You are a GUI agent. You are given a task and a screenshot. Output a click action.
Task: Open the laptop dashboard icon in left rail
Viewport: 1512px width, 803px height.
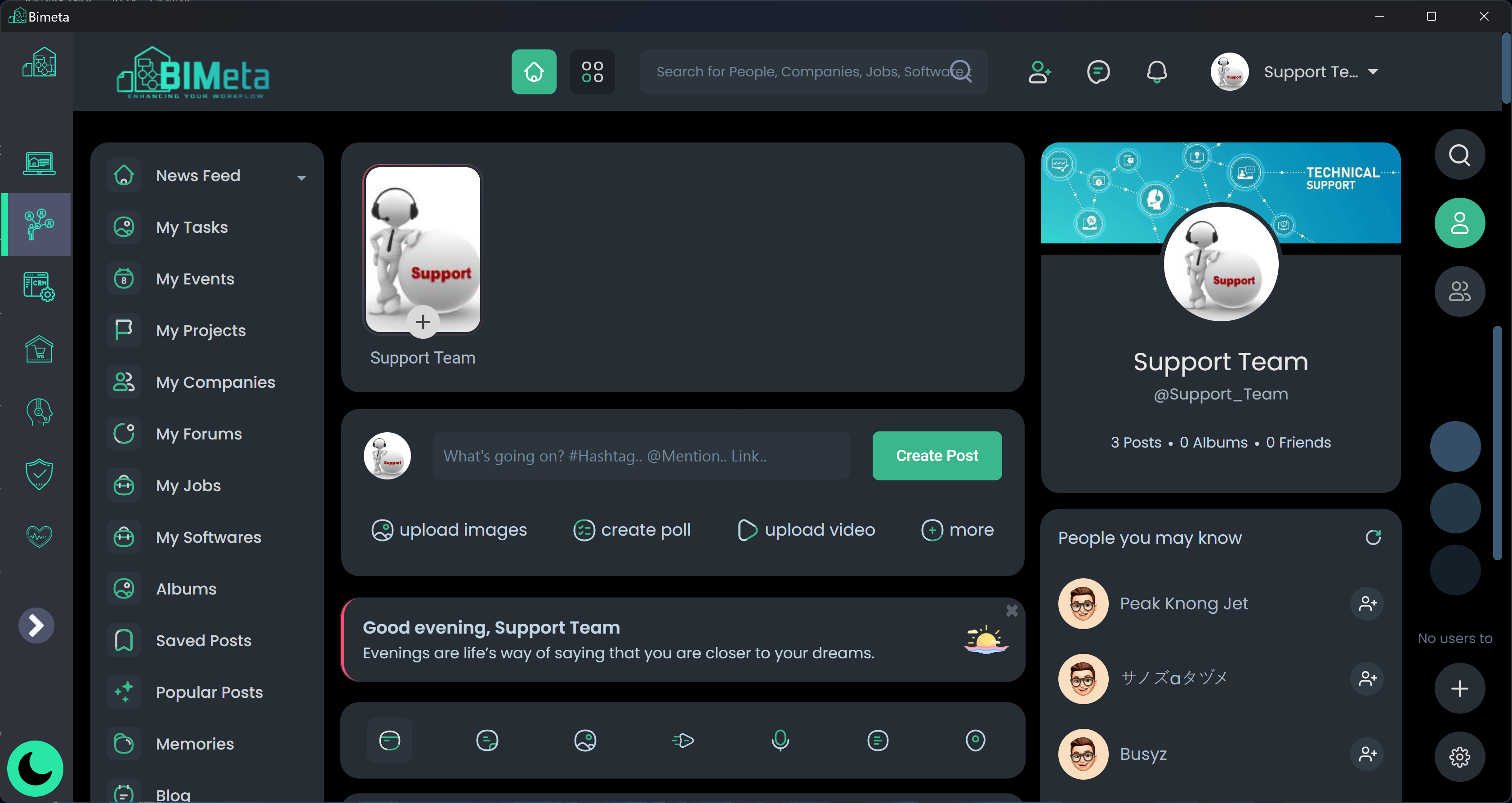[x=39, y=163]
